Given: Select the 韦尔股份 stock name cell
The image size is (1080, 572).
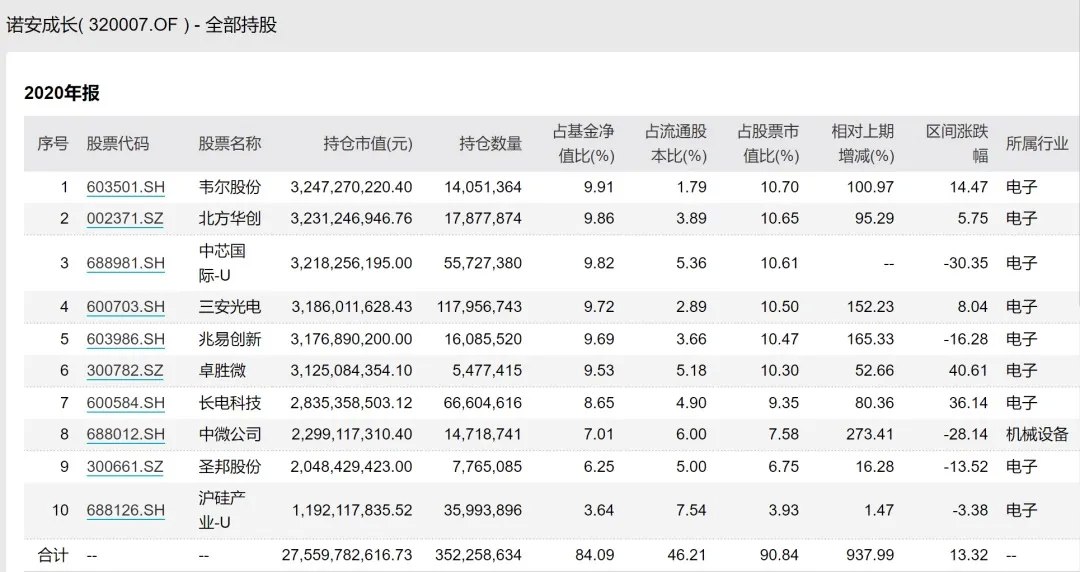Looking at the screenshot, I should (230, 187).
